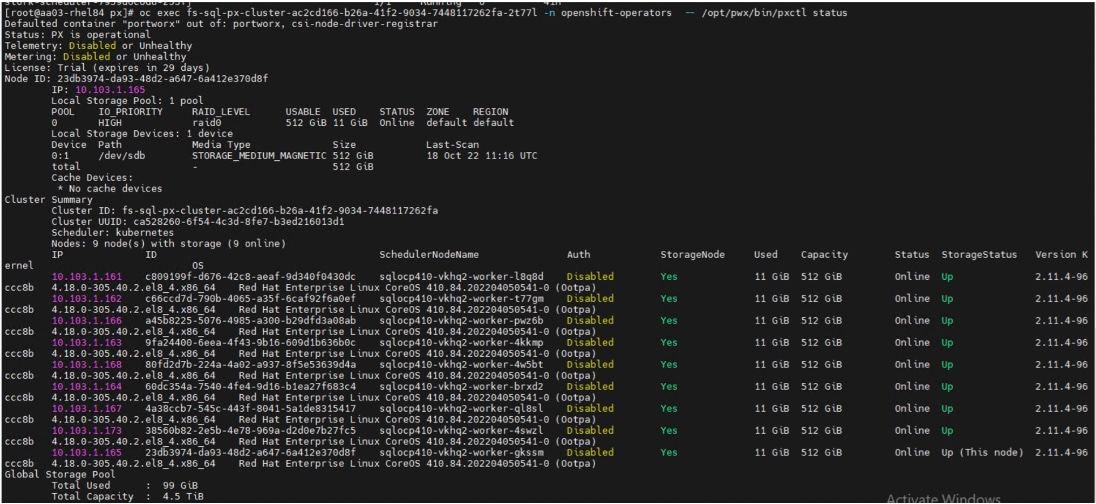Image resolution: width=1096 pixels, height=504 pixels.
Task: Click the Last-Scan date 18 Oct 22 11:16 UTC
Action: point(482,155)
